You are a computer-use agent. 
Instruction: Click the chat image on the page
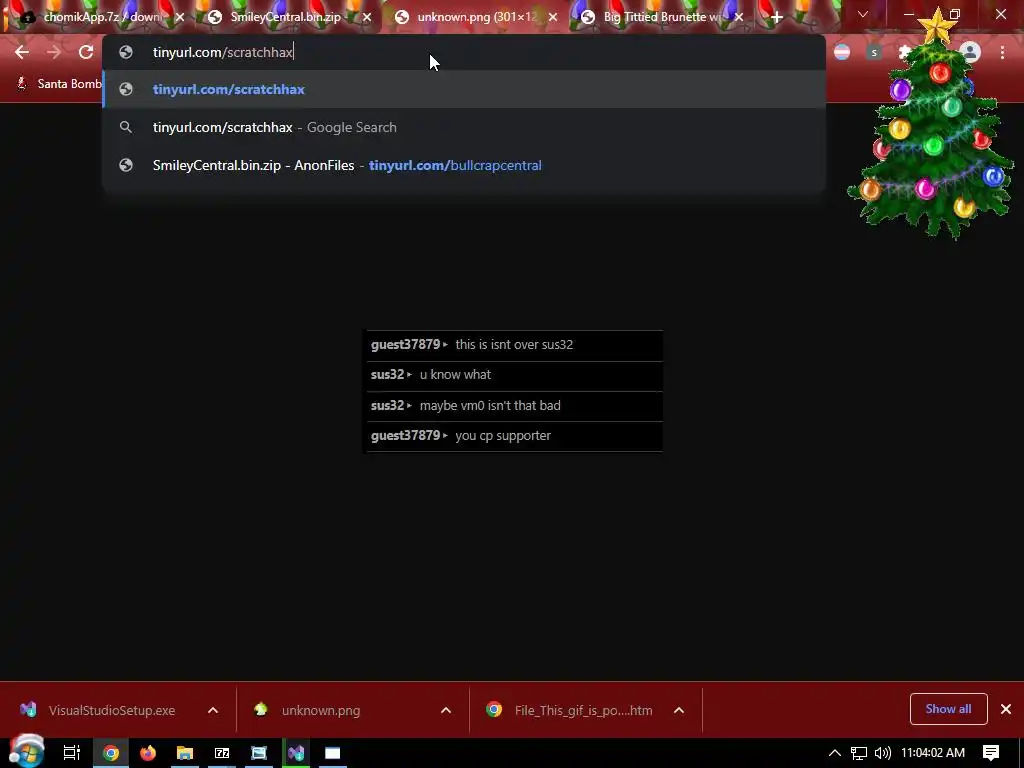tap(514, 391)
